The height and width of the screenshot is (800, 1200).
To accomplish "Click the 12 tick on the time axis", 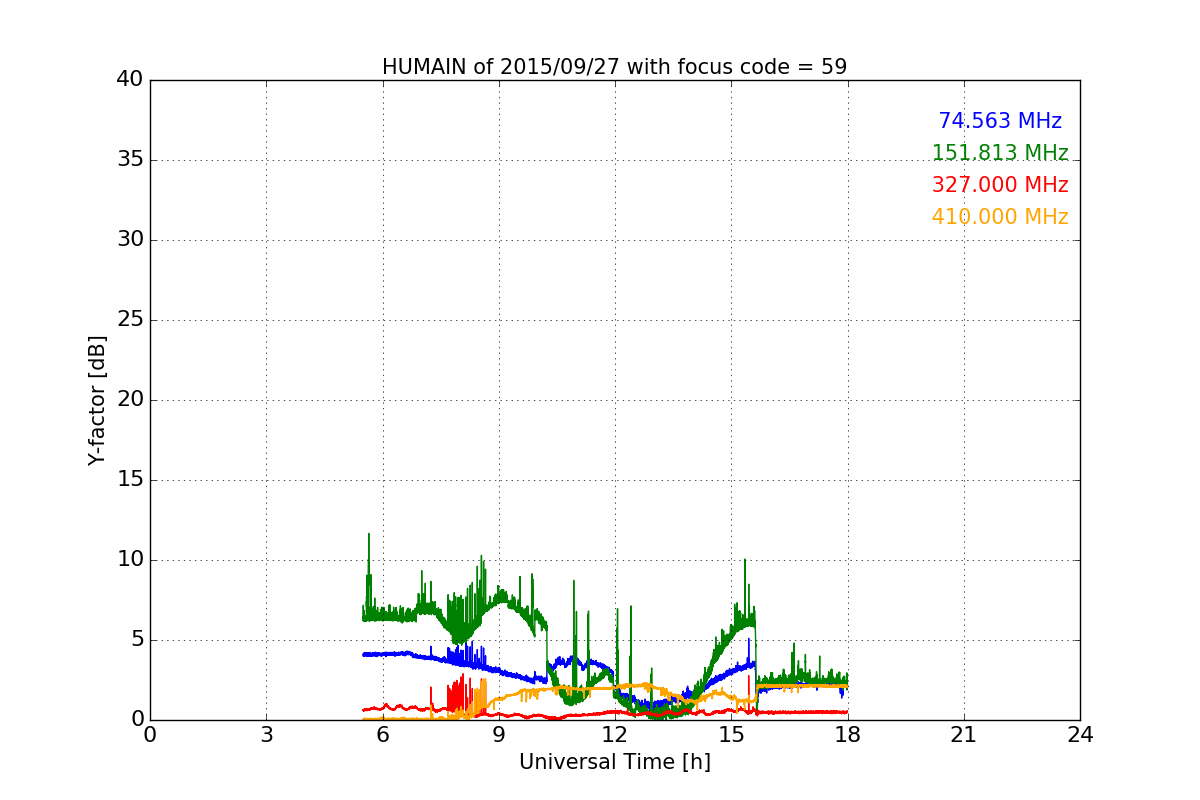I will (615, 735).
